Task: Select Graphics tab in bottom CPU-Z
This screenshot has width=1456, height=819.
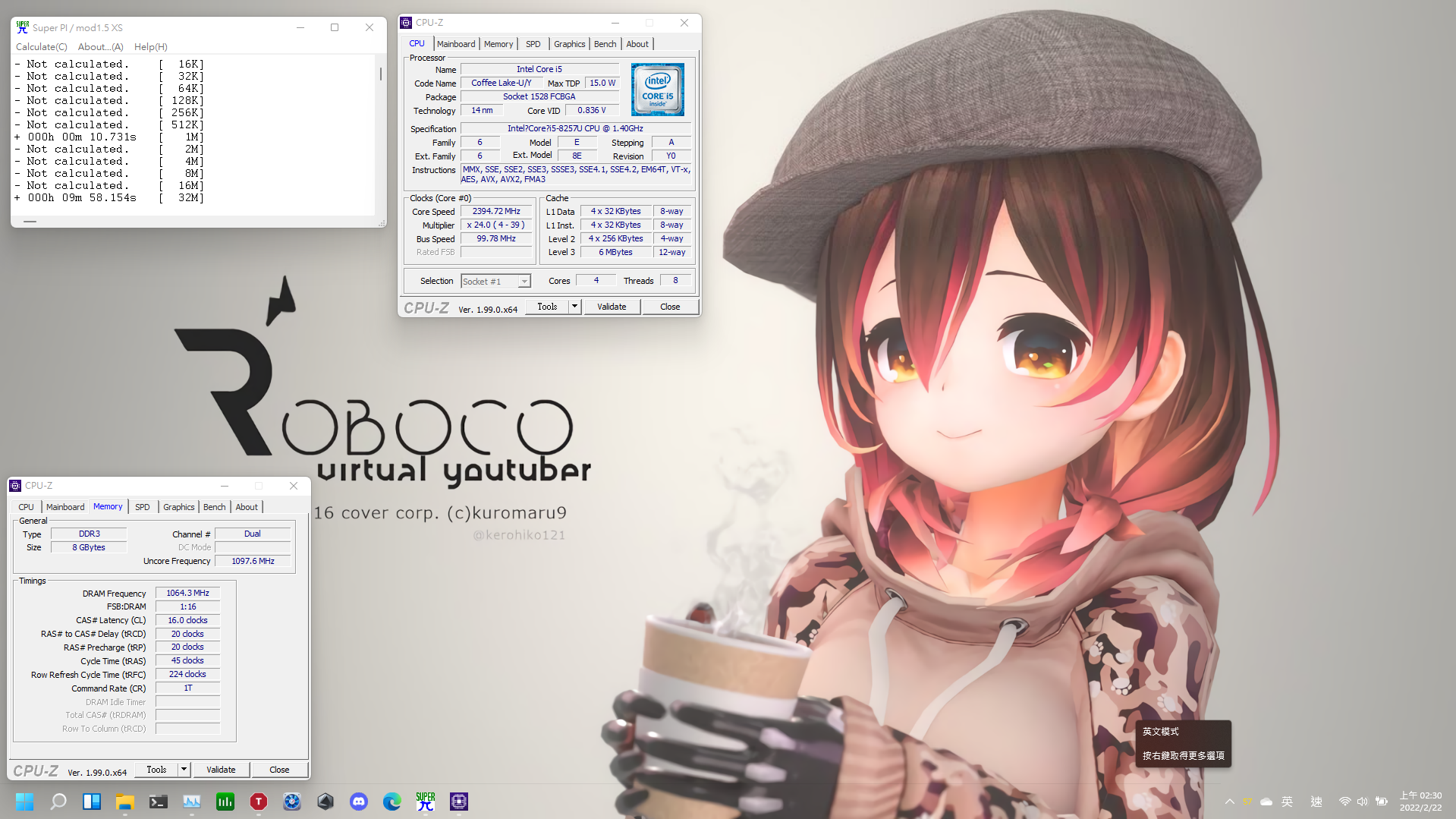Action: pyautogui.click(x=178, y=507)
